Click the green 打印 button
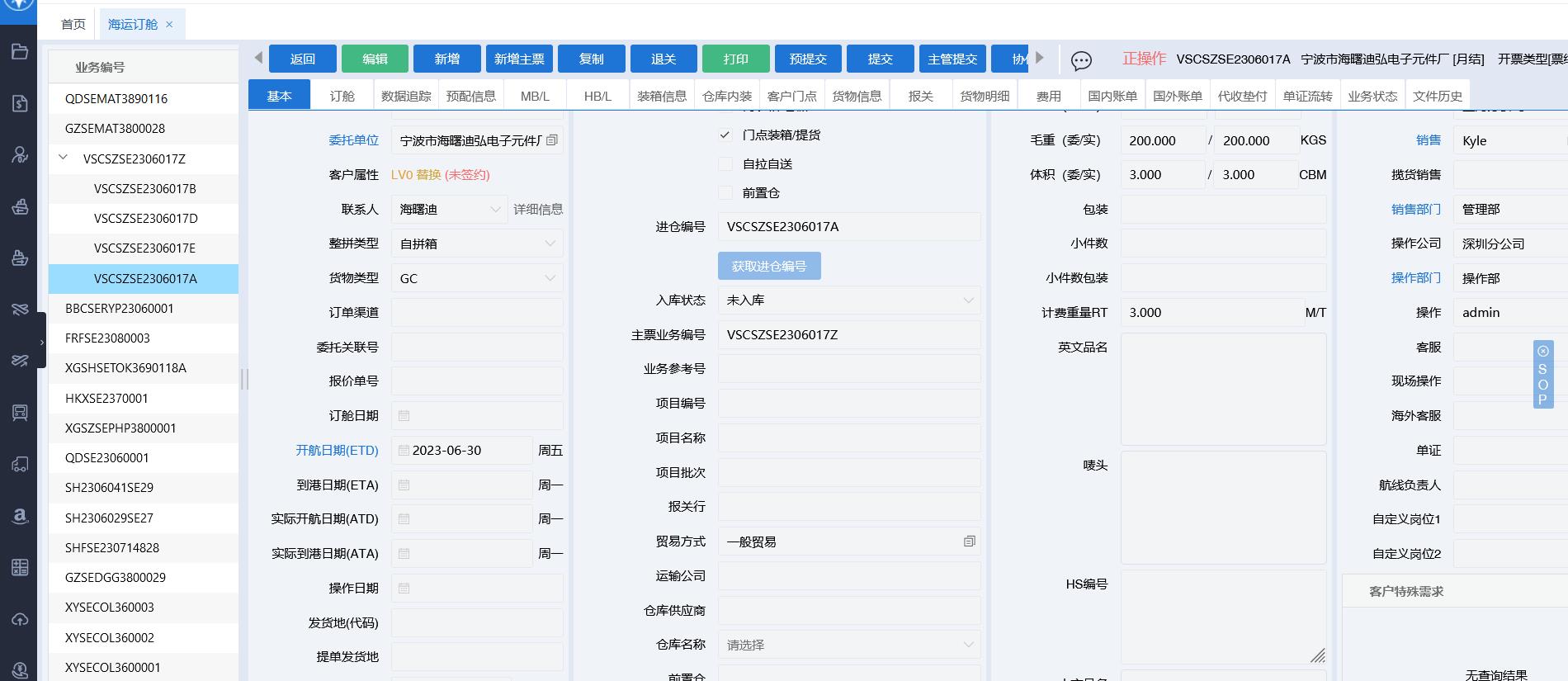This screenshot has width=1568, height=681. [735, 59]
